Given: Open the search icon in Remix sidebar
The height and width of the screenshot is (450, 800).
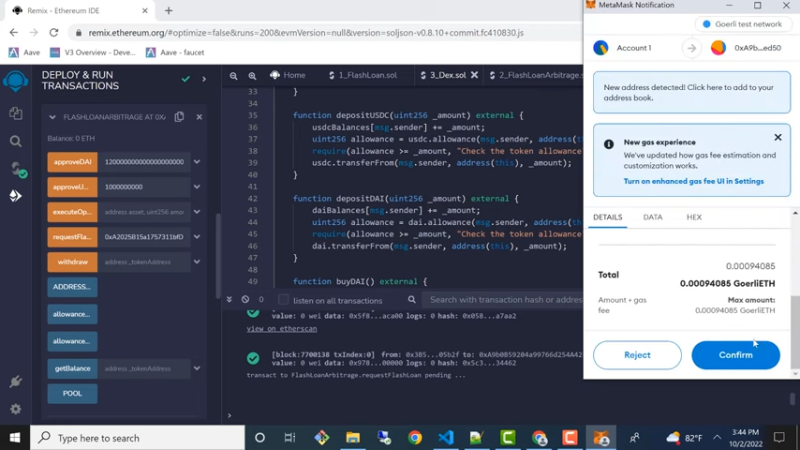Looking at the screenshot, I should pos(15,141).
